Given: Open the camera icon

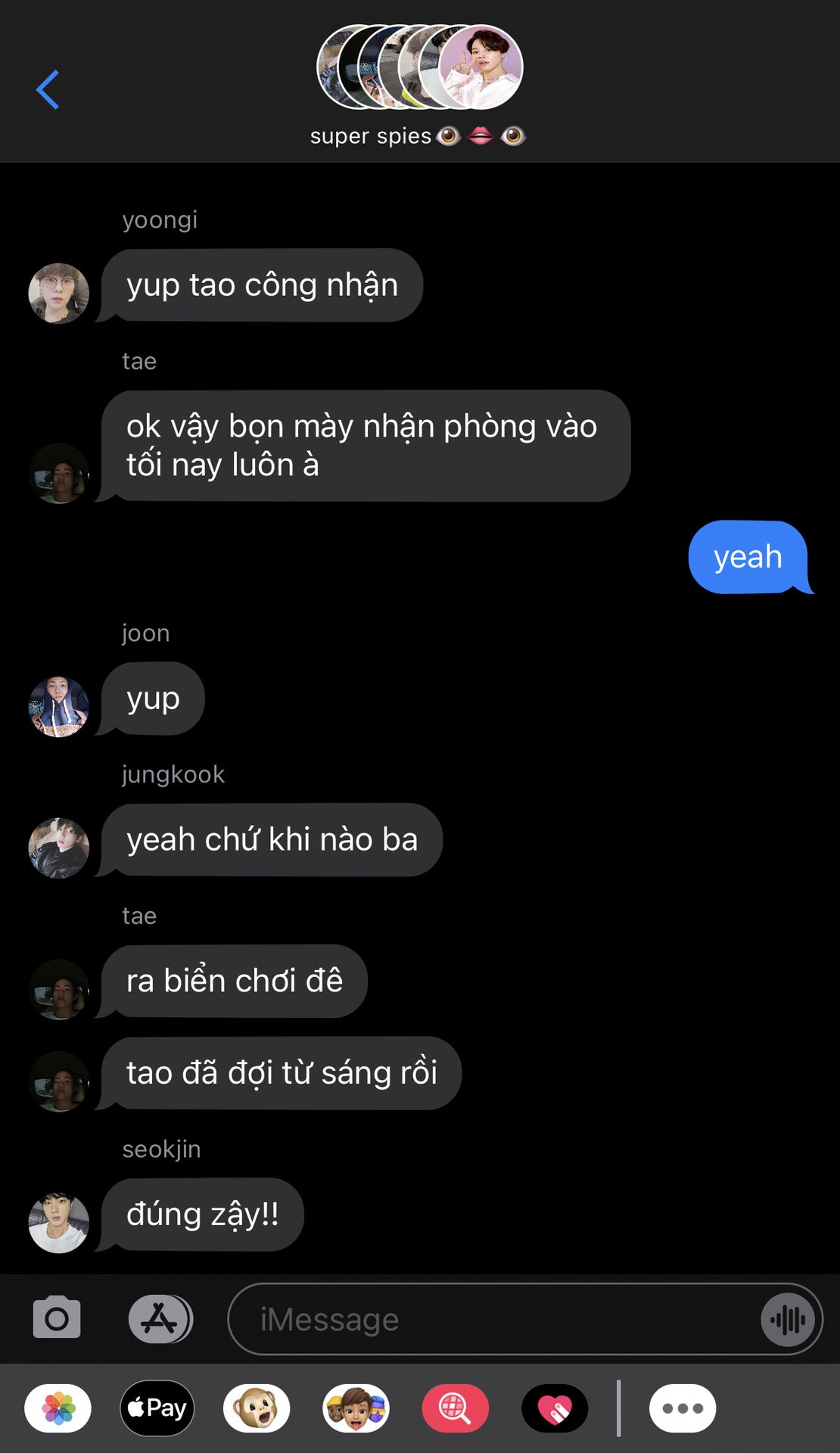Looking at the screenshot, I should (57, 1318).
